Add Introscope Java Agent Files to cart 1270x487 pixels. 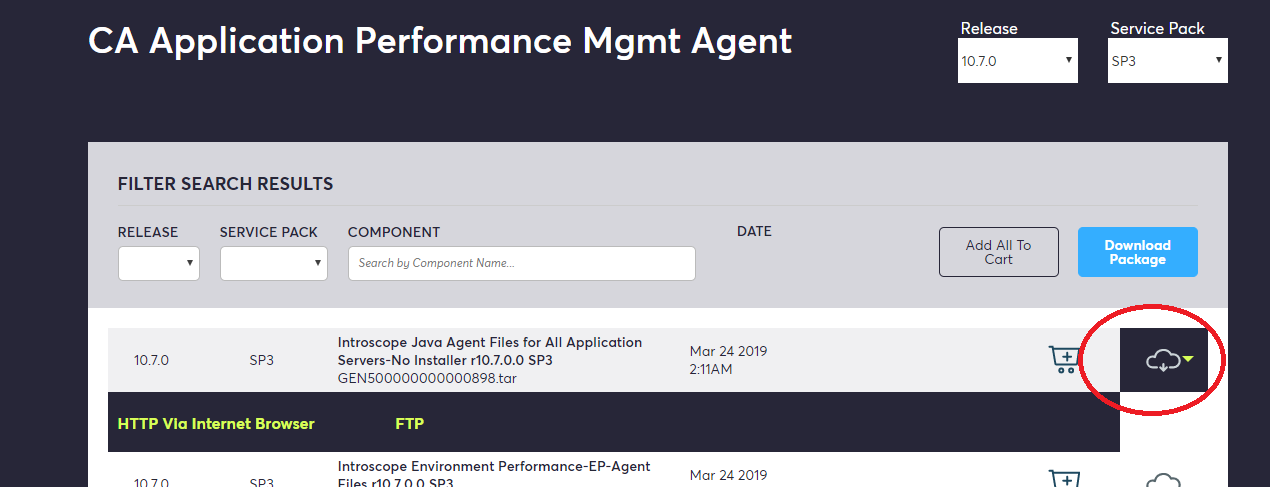click(1063, 359)
